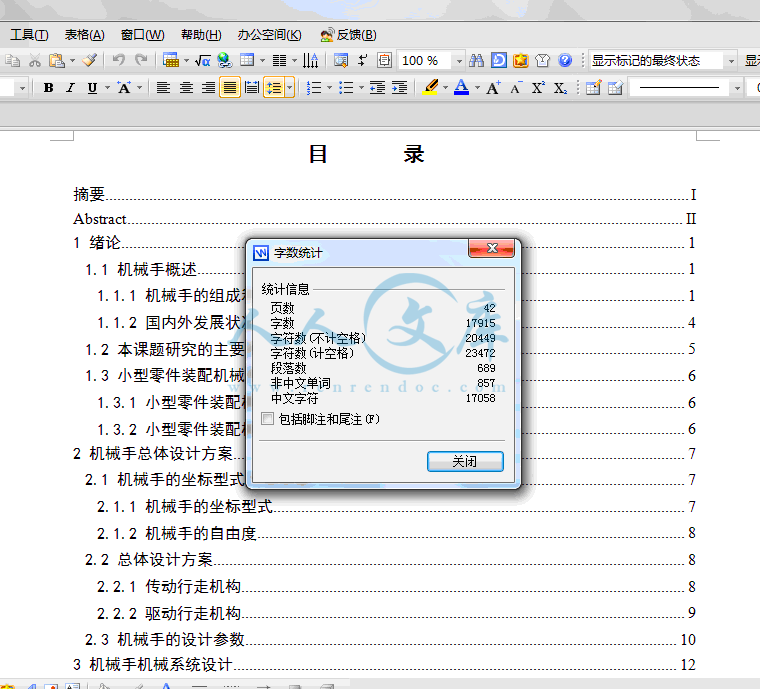Click the redo arrow icon
The image size is (760, 689).
tap(141, 61)
